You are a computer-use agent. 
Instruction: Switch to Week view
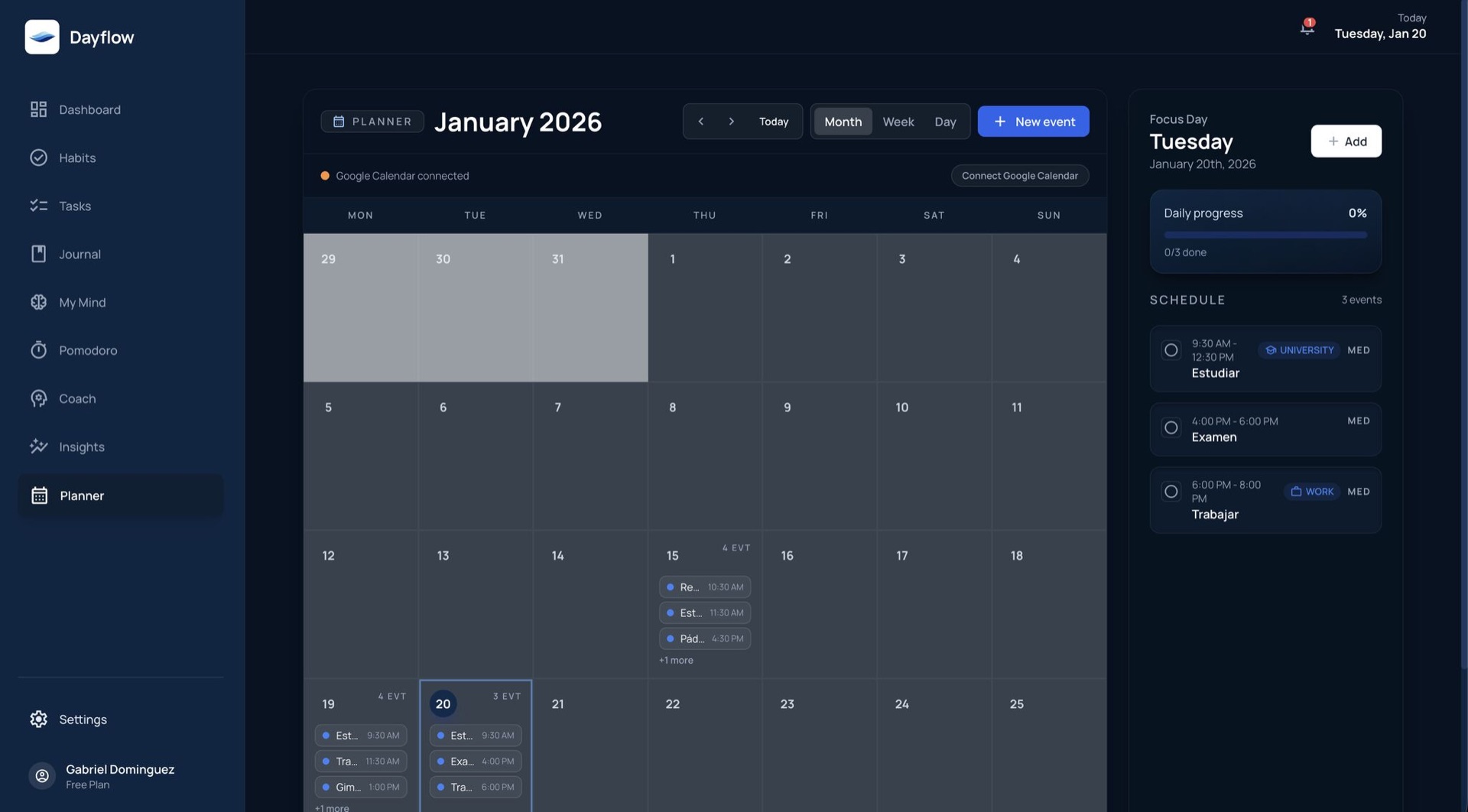[898, 122]
